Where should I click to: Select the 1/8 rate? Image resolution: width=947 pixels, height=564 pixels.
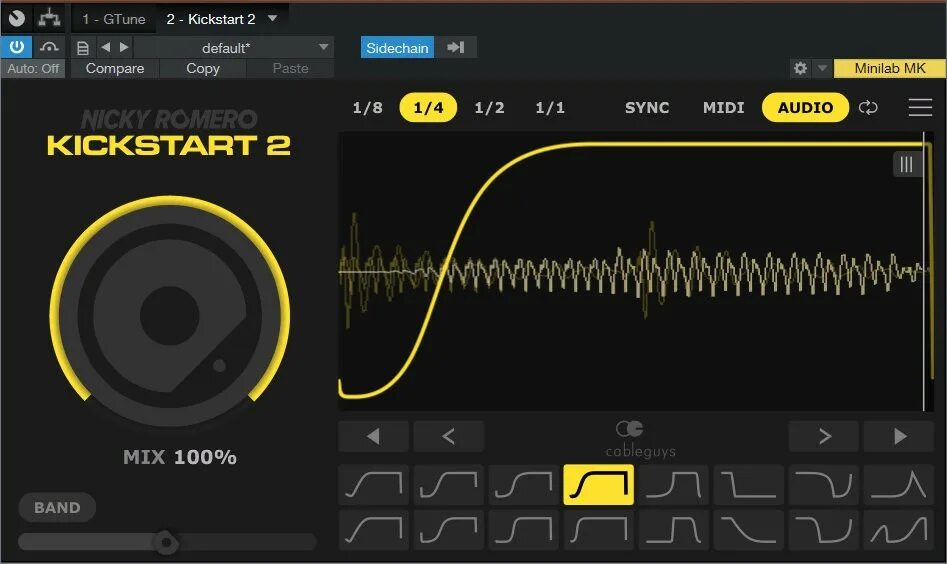(367, 107)
